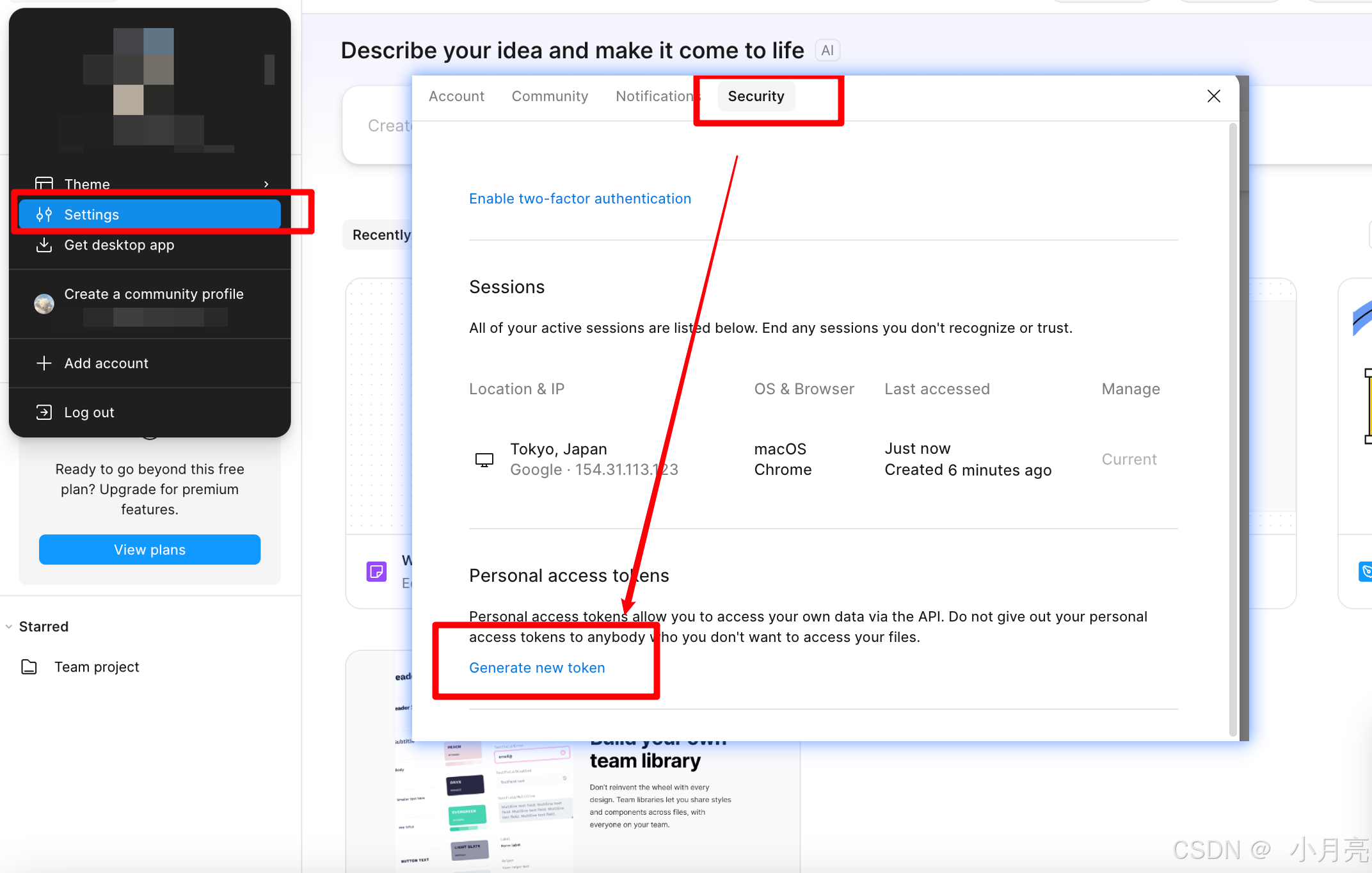
Task: Click the Recently tab behind the dialog
Action: (381, 235)
